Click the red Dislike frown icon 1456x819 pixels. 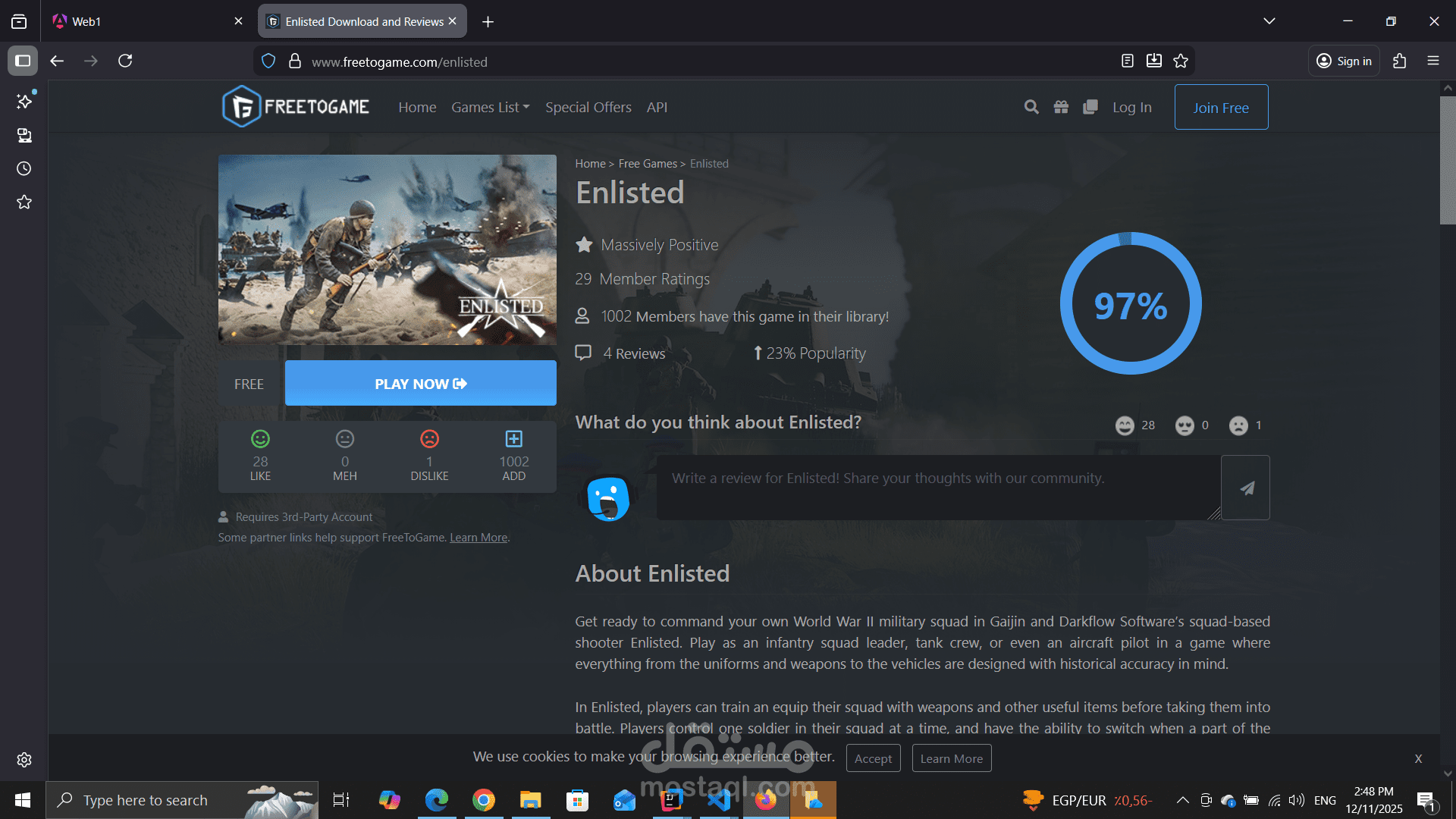point(429,439)
